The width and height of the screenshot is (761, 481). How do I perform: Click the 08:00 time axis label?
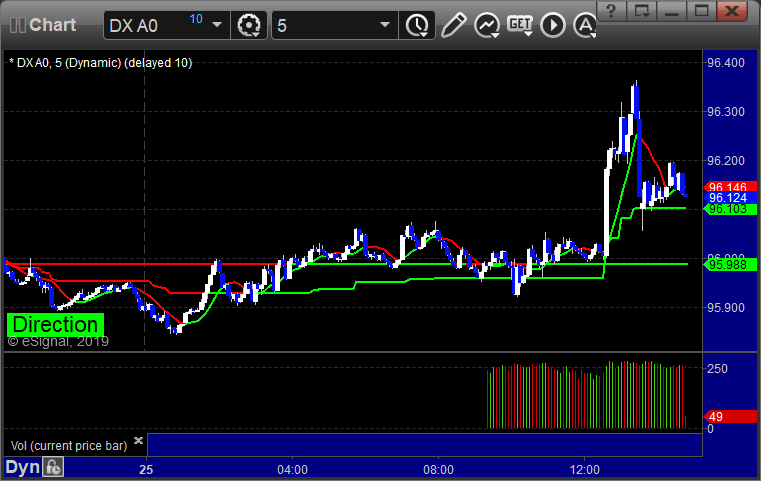click(x=438, y=470)
